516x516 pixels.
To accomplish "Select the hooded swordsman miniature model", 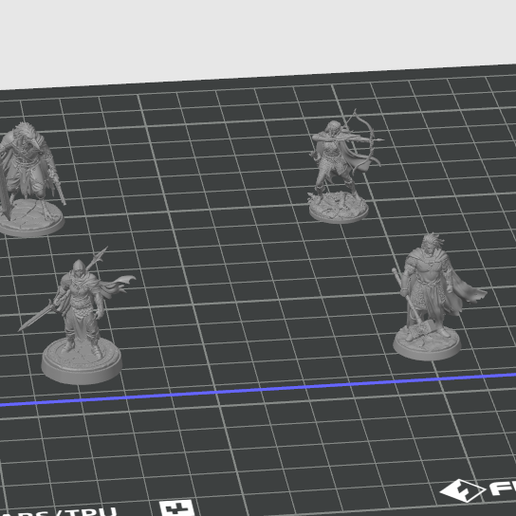I will click(x=78, y=317).
